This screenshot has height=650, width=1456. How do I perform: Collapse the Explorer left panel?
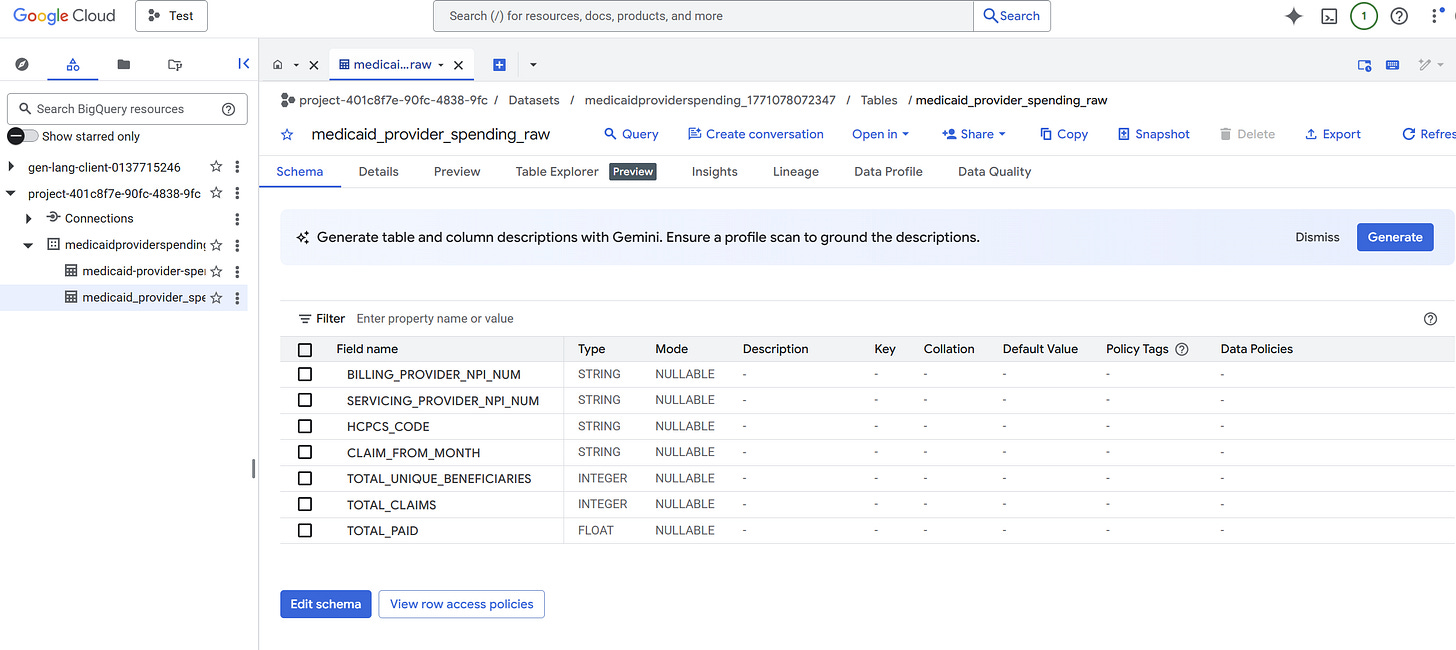pyautogui.click(x=243, y=64)
